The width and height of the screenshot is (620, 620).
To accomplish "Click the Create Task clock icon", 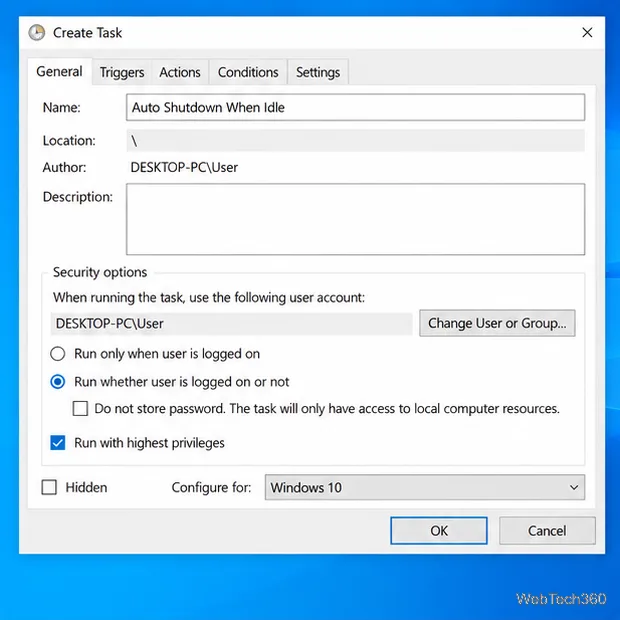I will pyautogui.click(x=37, y=32).
